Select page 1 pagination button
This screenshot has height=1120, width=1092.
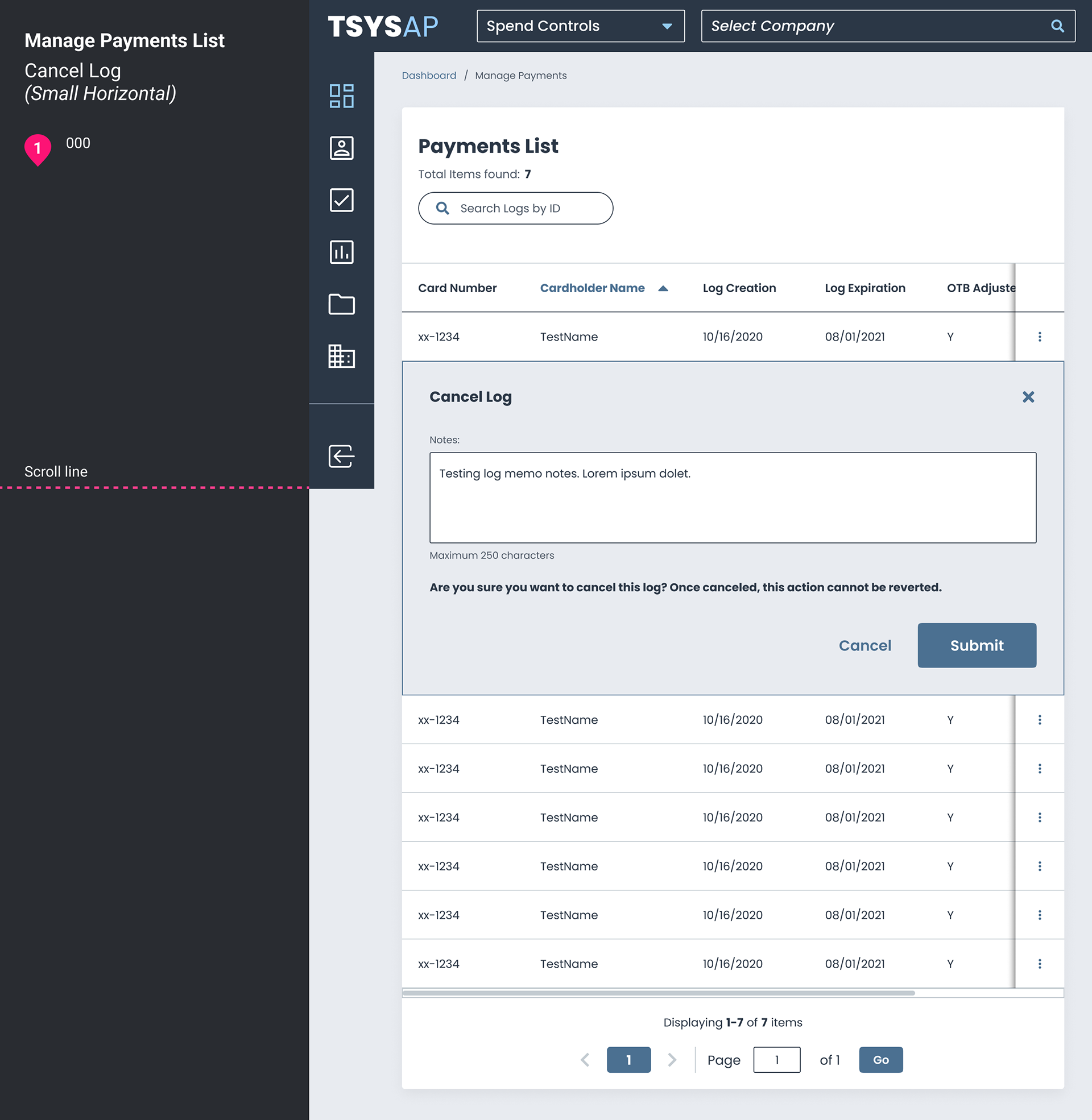(x=628, y=1060)
